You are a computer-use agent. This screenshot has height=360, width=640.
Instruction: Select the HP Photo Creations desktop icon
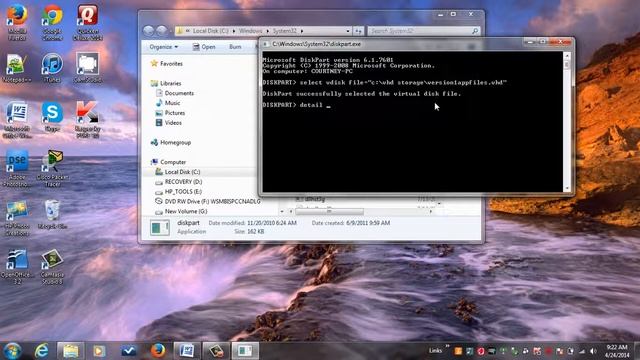17,218
